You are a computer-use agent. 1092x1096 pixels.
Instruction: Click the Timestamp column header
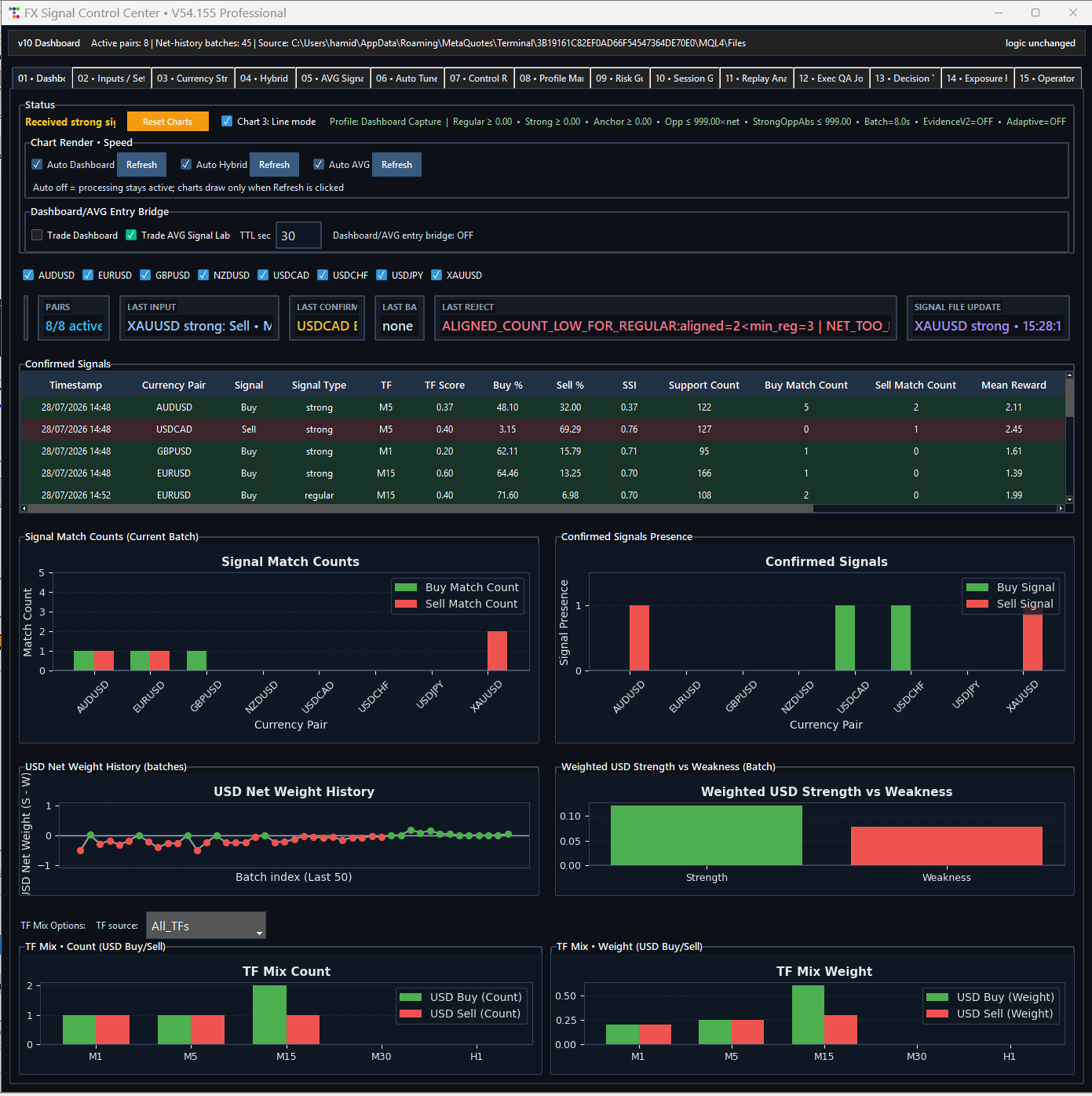75,385
